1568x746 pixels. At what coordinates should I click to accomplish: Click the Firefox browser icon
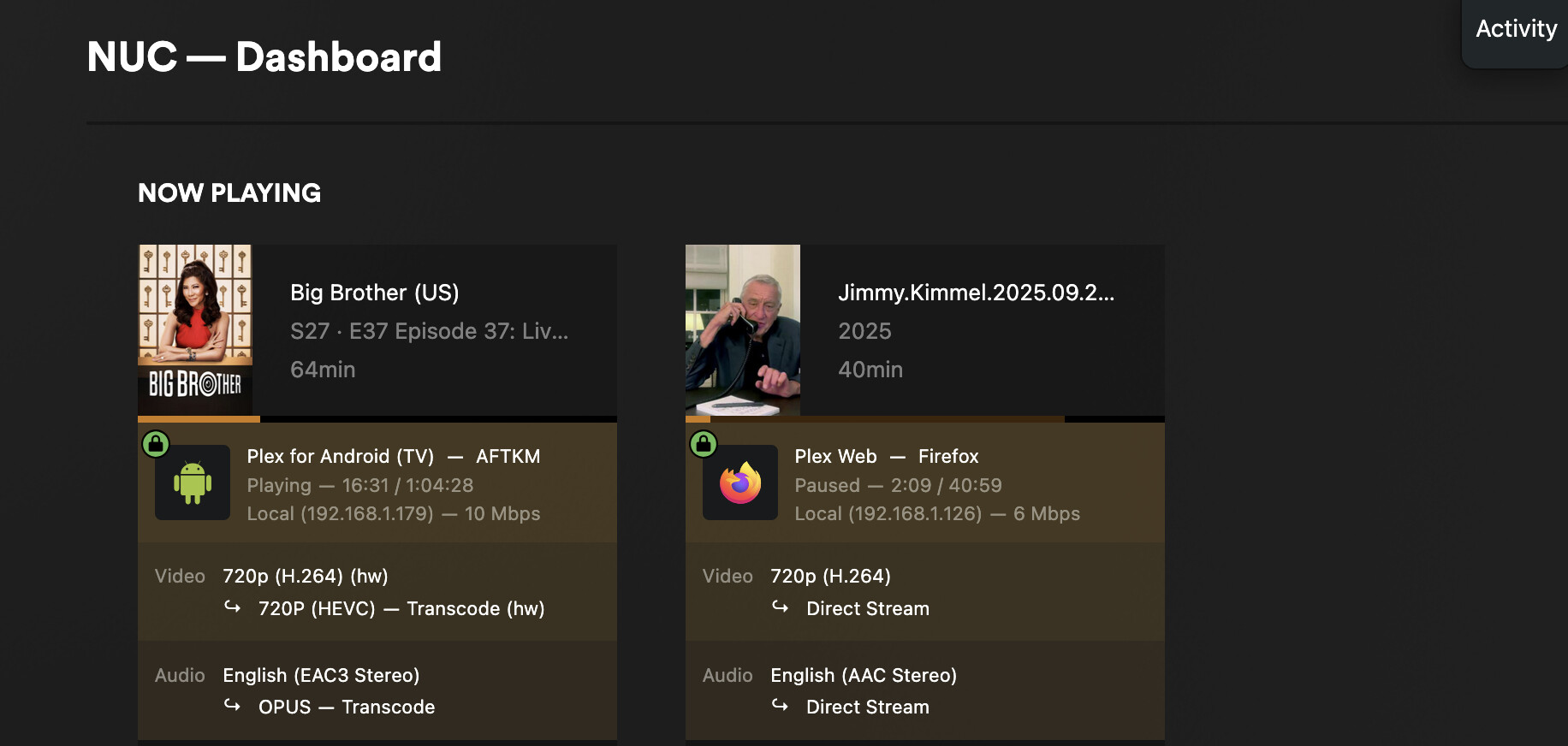(x=740, y=483)
